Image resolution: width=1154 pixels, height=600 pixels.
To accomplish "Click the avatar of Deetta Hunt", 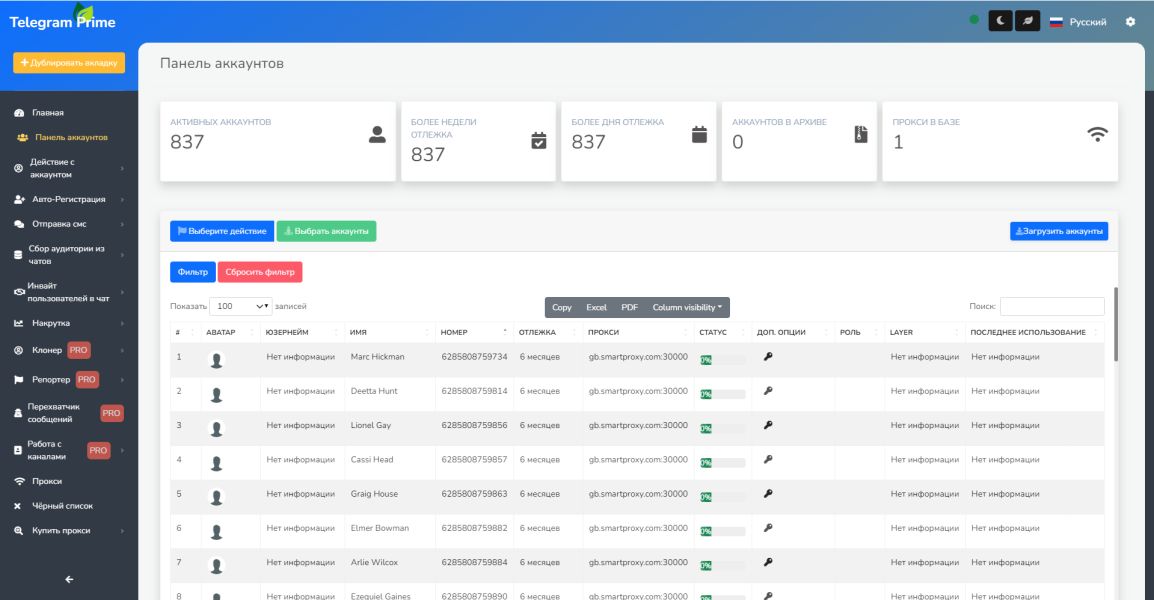I will (x=217, y=394).
